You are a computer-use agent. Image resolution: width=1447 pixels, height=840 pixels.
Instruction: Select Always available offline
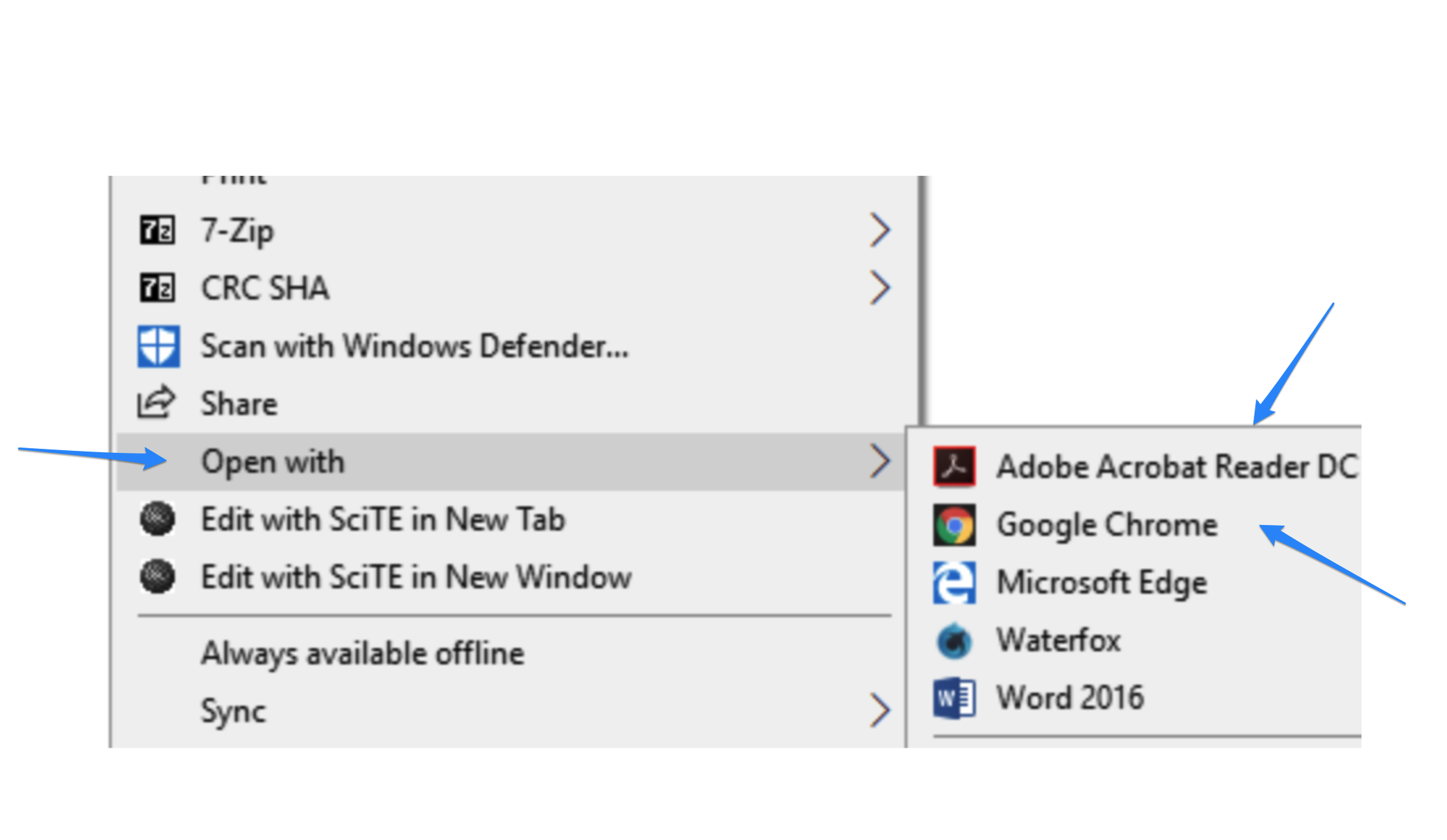pos(510,653)
